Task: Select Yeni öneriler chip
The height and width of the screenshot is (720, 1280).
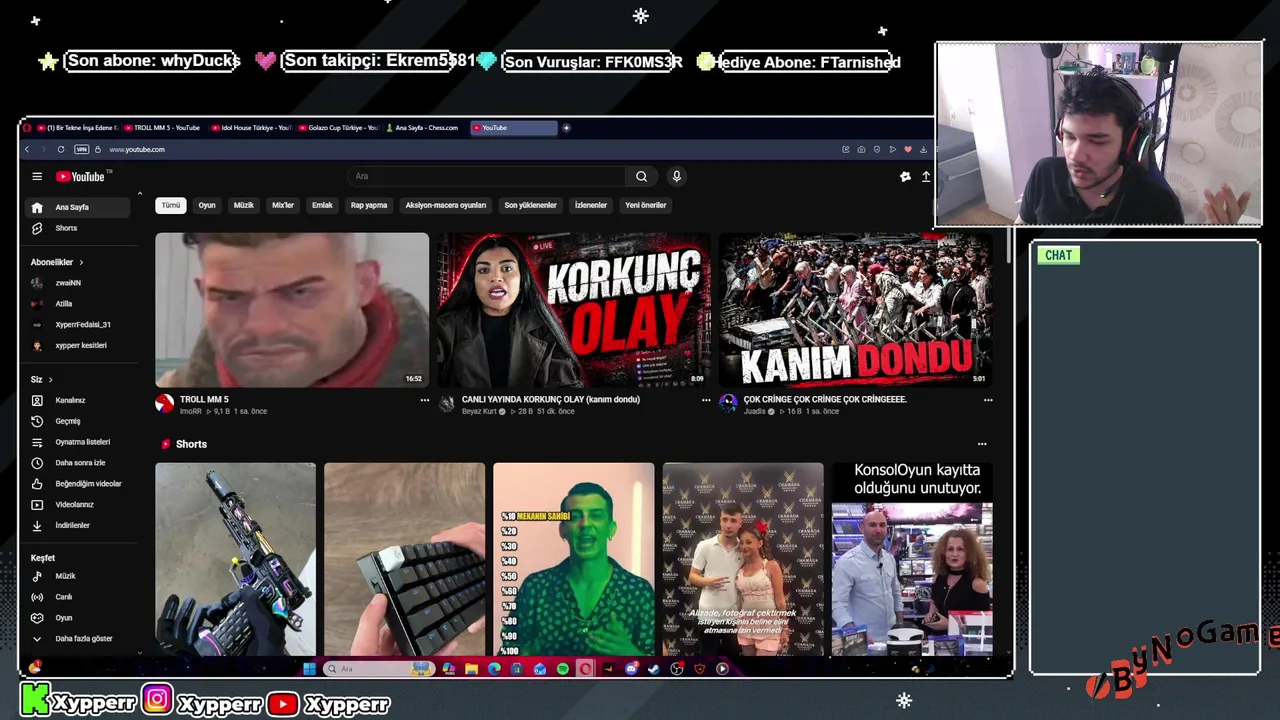Action: pos(645,205)
